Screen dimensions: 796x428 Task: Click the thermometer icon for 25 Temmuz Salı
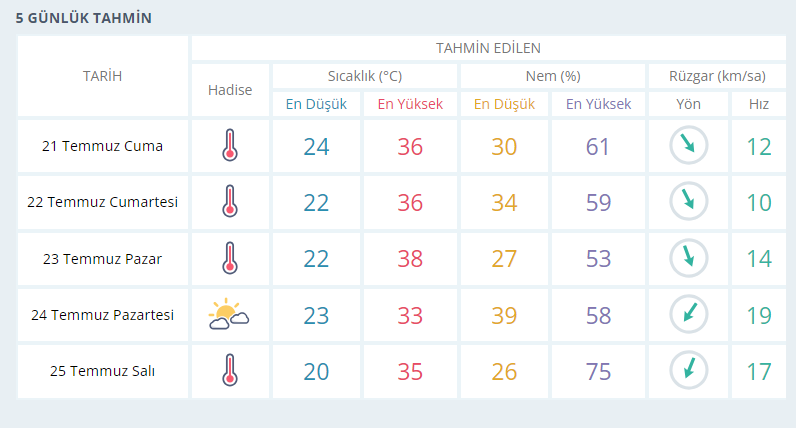click(230, 370)
